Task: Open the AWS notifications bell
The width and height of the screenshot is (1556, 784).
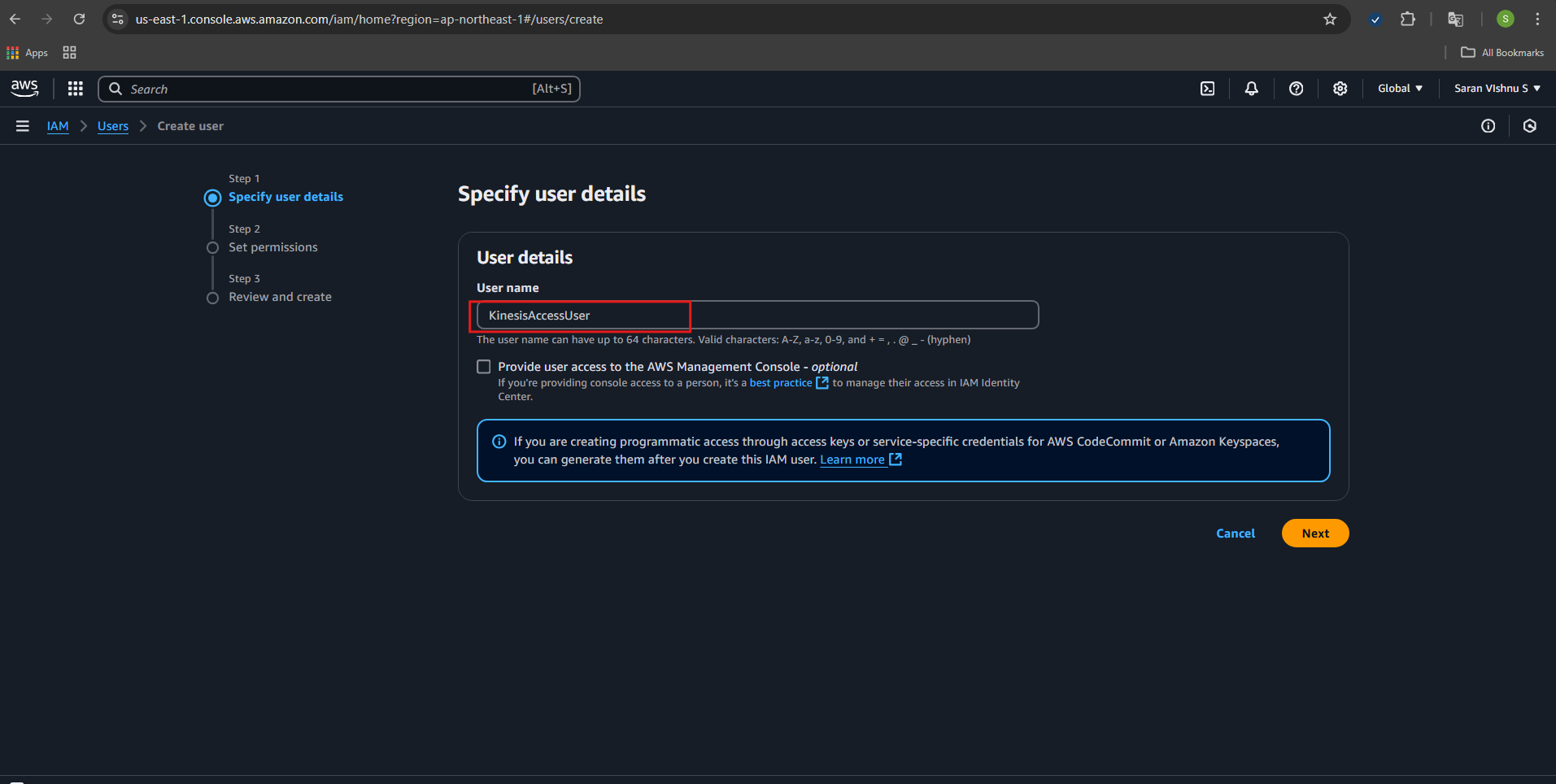Action: (x=1251, y=89)
